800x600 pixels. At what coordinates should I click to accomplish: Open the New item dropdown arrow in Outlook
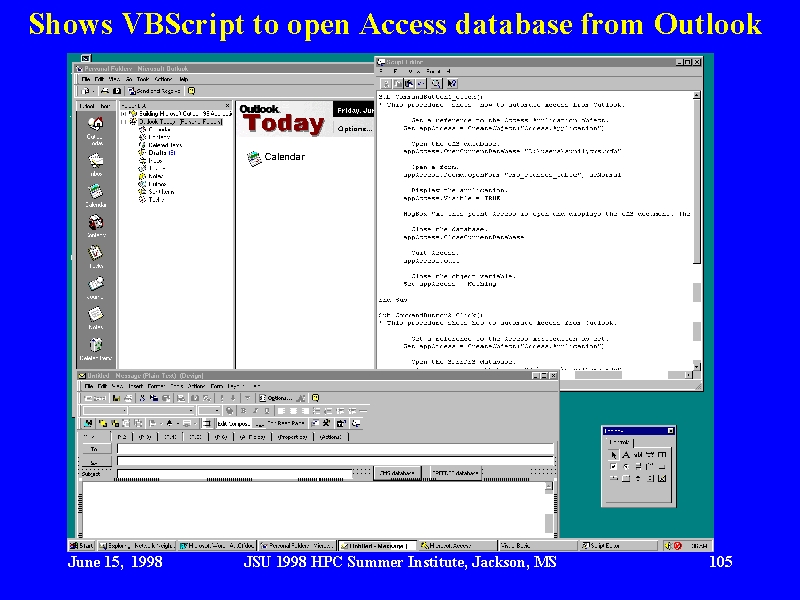[x=94, y=91]
